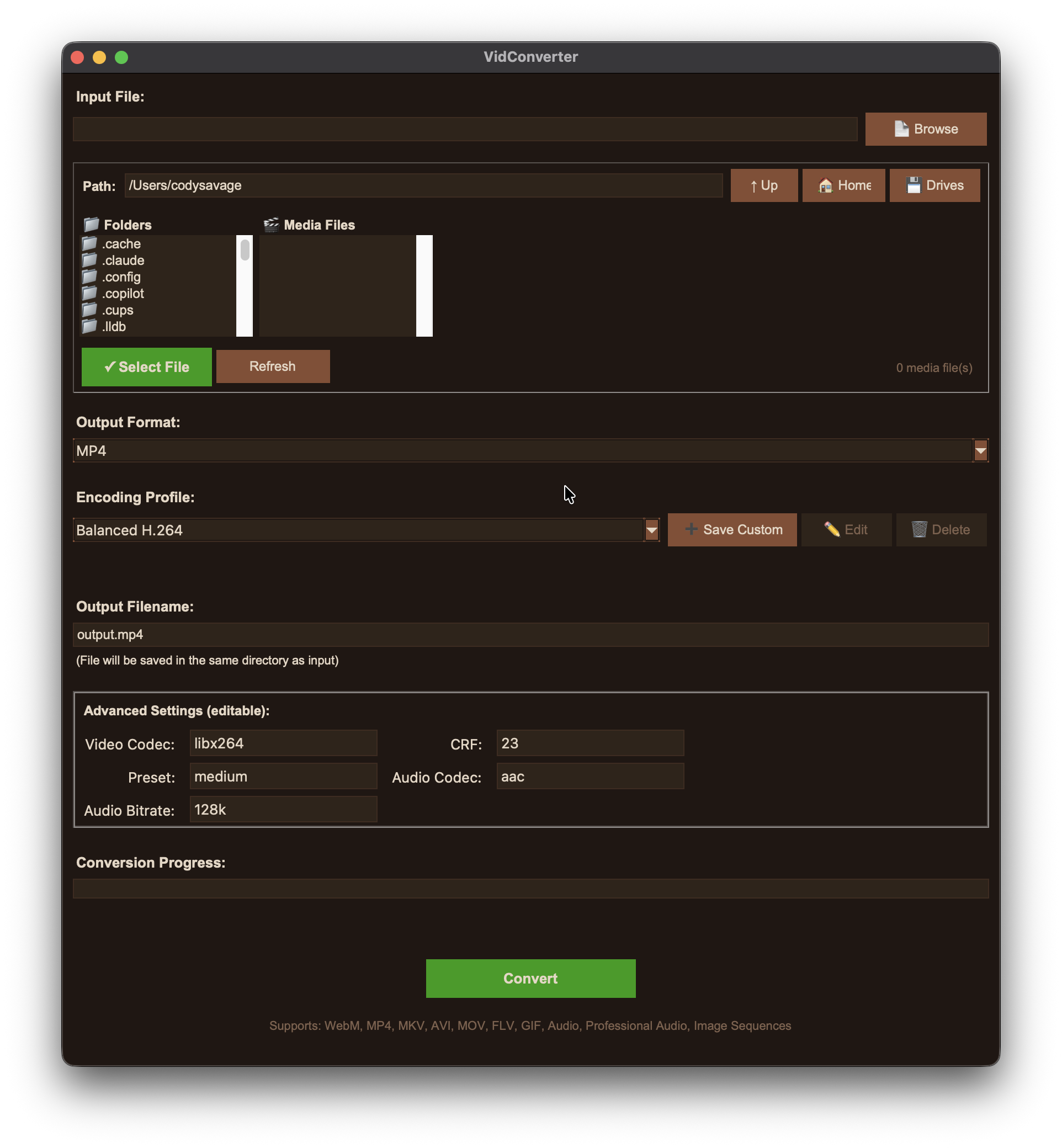Click the folder icon beside .claude
Screen dimensions: 1062x1148
89,261
